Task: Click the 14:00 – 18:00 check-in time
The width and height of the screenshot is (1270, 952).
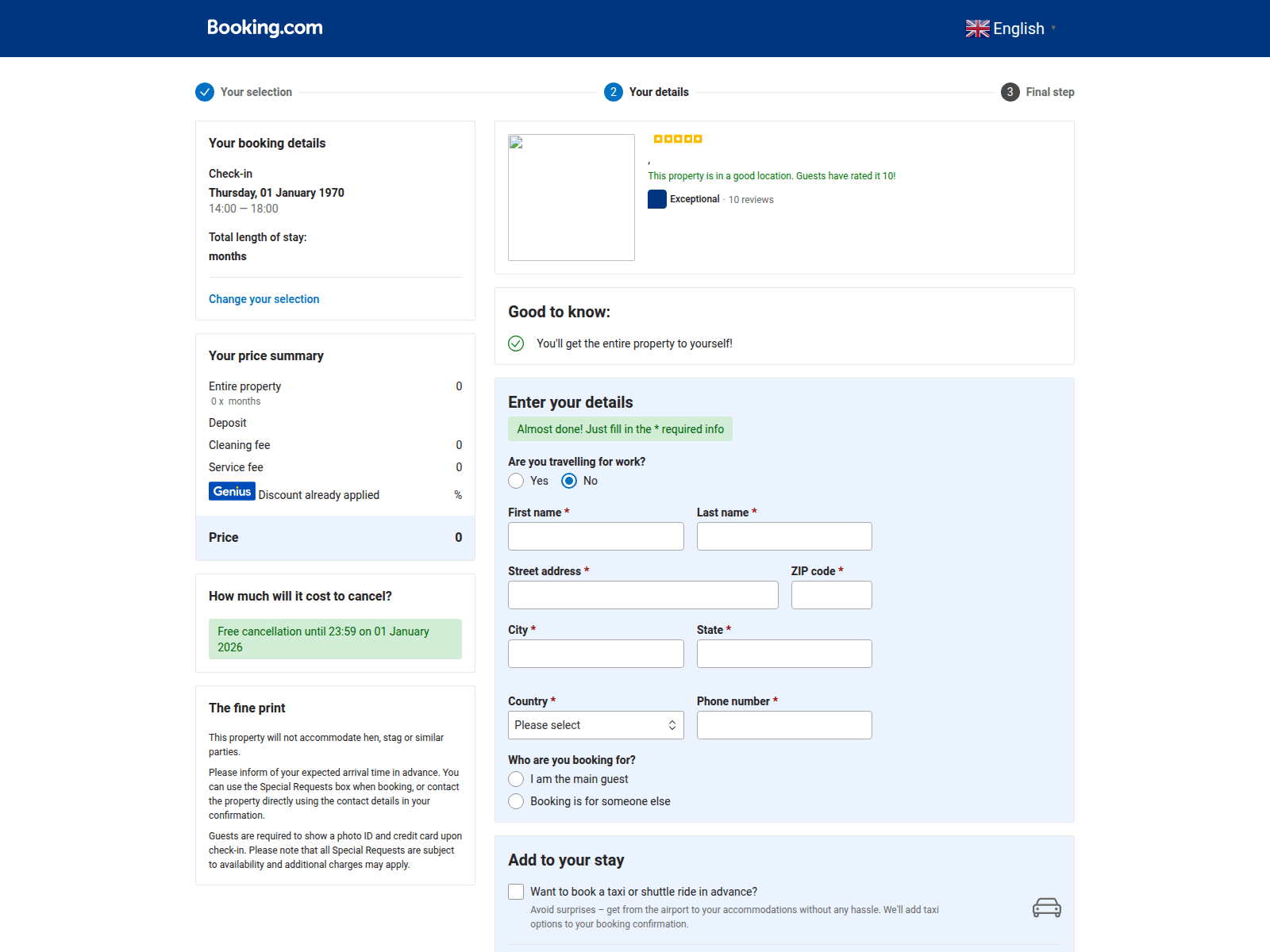Action: [244, 209]
